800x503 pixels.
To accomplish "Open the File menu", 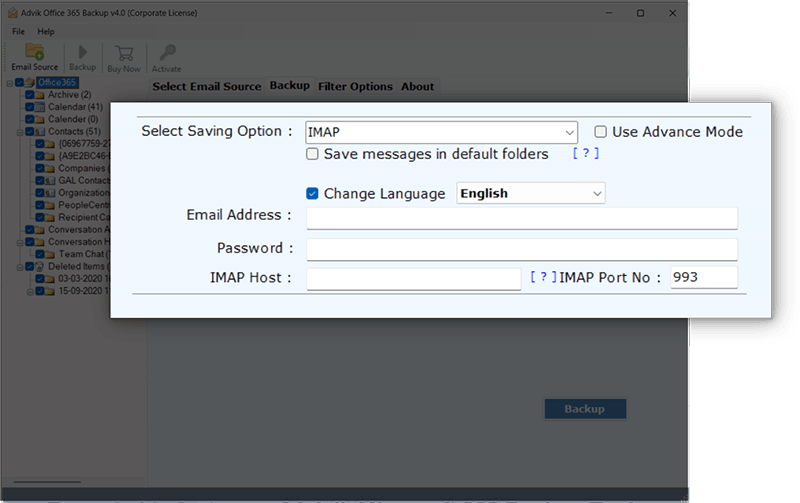I will click(x=18, y=31).
